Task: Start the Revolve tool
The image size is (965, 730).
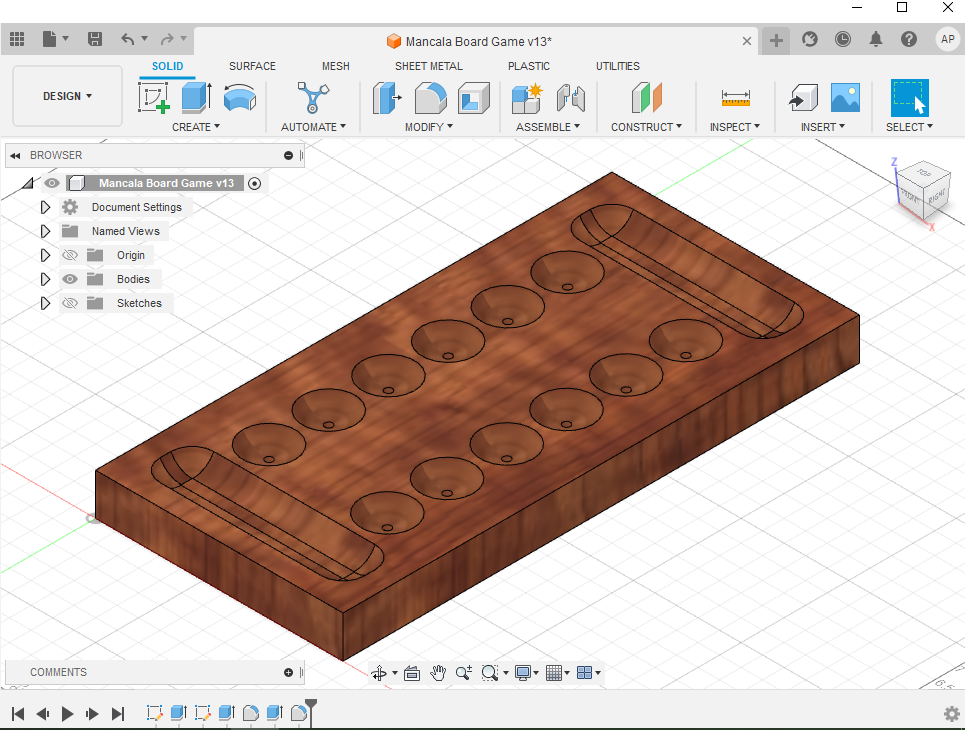Action: [x=239, y=98]
